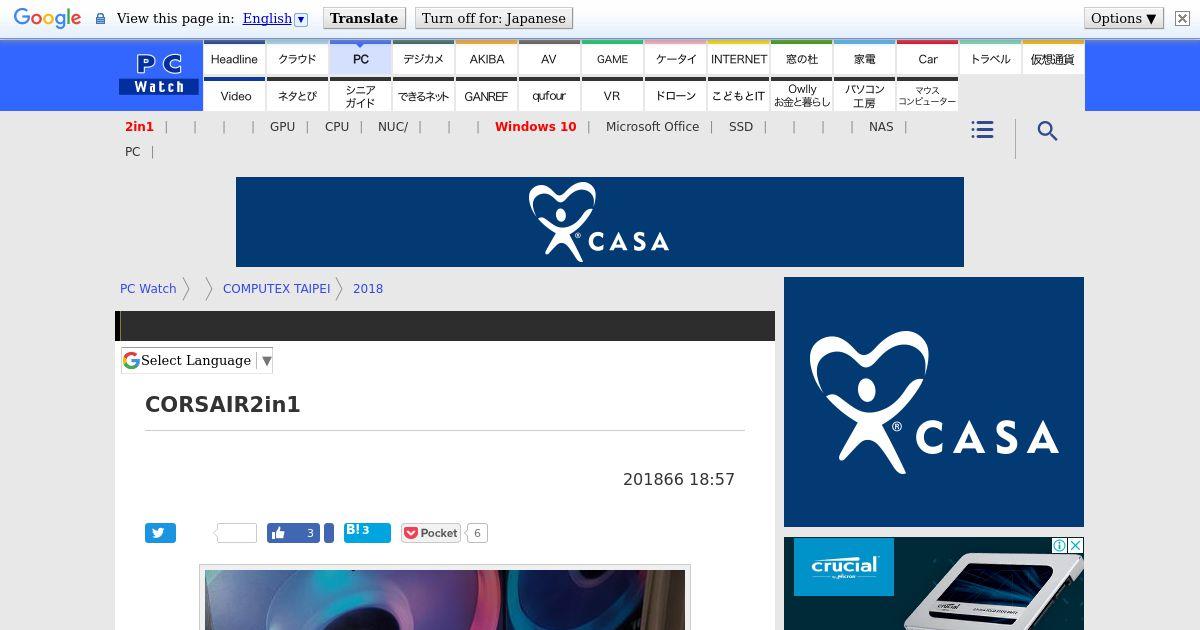1200x630 pixels.
Task: Open the Select Language dropdown
Action: [197, 360]
